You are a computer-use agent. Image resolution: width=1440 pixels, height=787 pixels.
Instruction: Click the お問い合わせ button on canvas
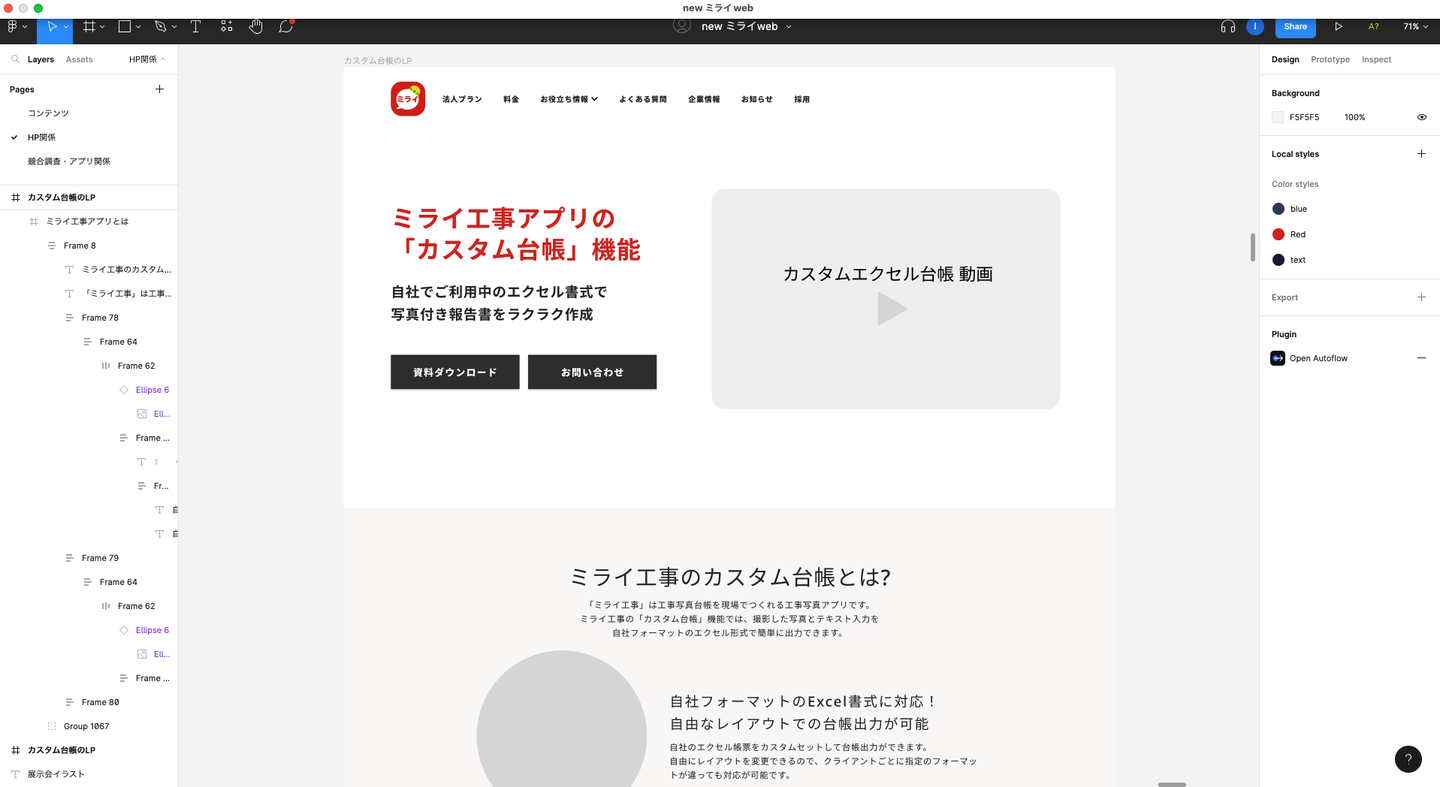pyautogui.click(x=592, y=372)
